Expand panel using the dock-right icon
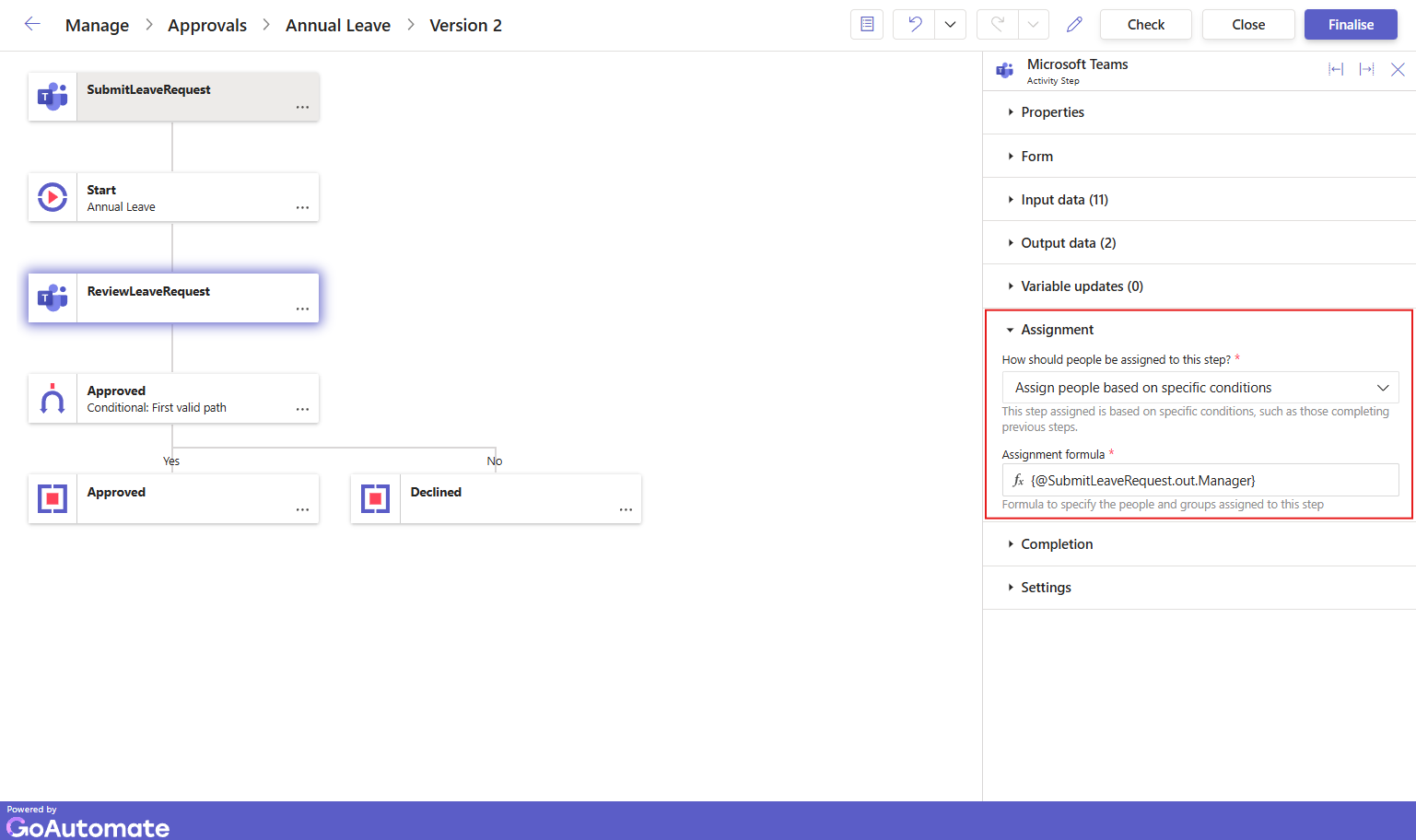This screenshot has height=840, width=1416. tap(1366, 69)
